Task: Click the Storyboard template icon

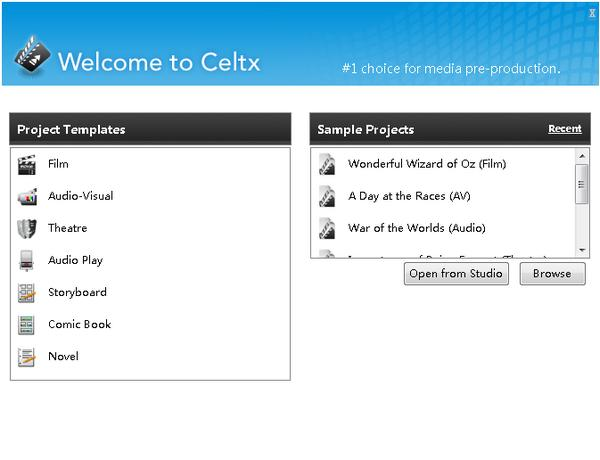Action: pos(26,293)
